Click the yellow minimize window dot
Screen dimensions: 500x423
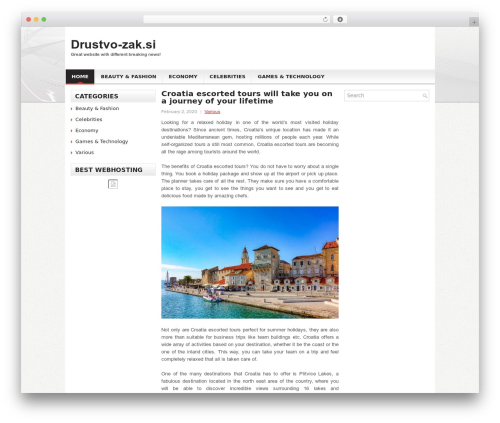click(x=36, y=19)
